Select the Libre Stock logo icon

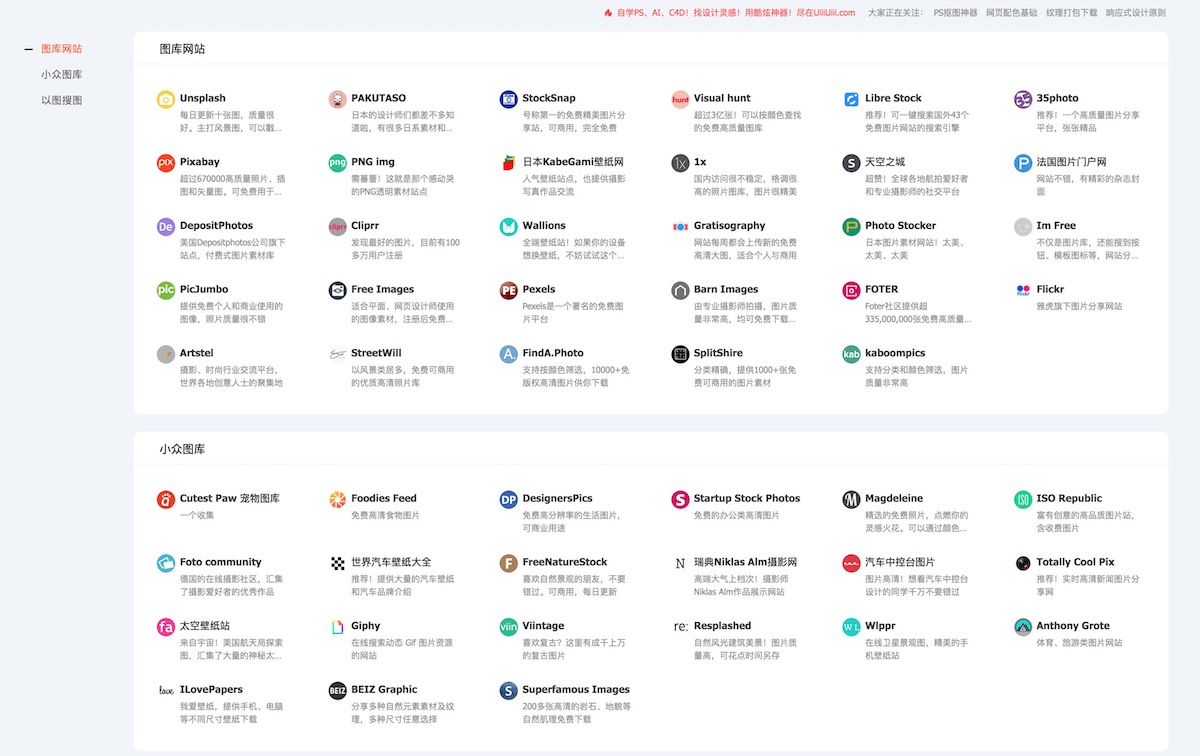pos(851,99)
